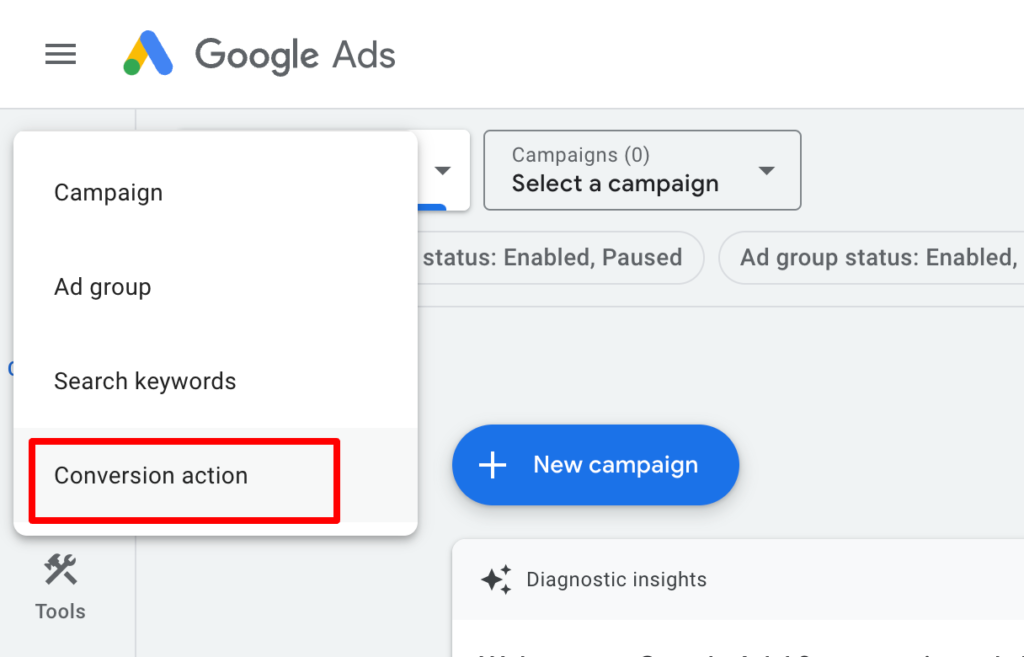Open the hamburger main menu

pos(60,54)
